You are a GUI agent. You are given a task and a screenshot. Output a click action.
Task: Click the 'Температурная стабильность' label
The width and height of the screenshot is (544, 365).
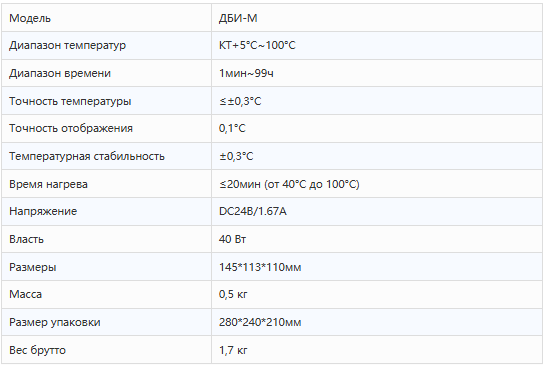pyautogui.click(x=87, y=156)
